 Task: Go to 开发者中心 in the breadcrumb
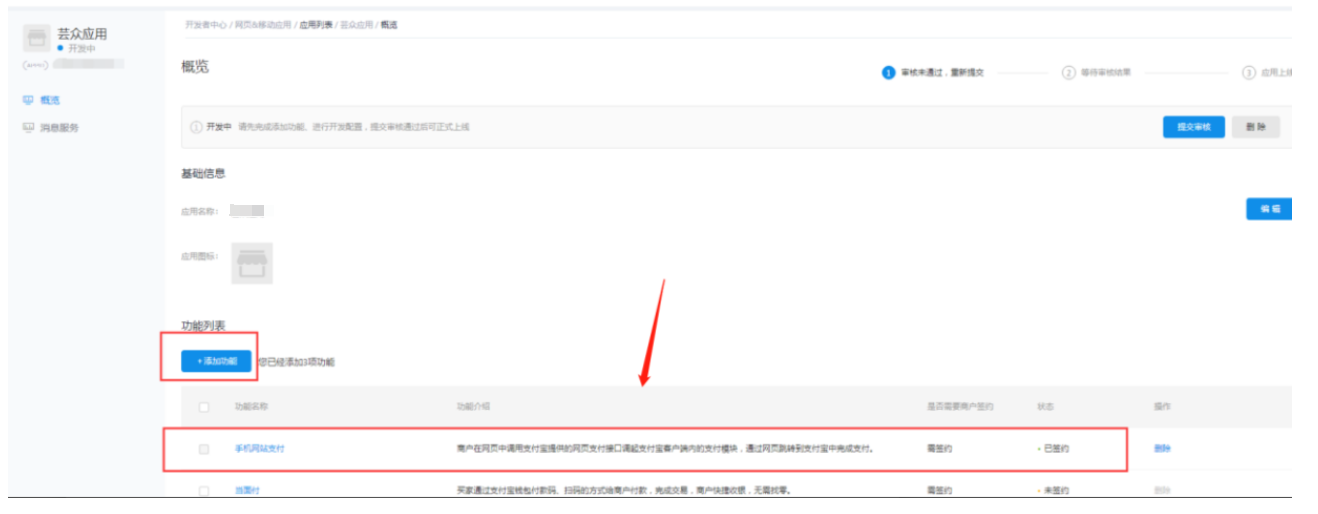(x=206, y=24)
